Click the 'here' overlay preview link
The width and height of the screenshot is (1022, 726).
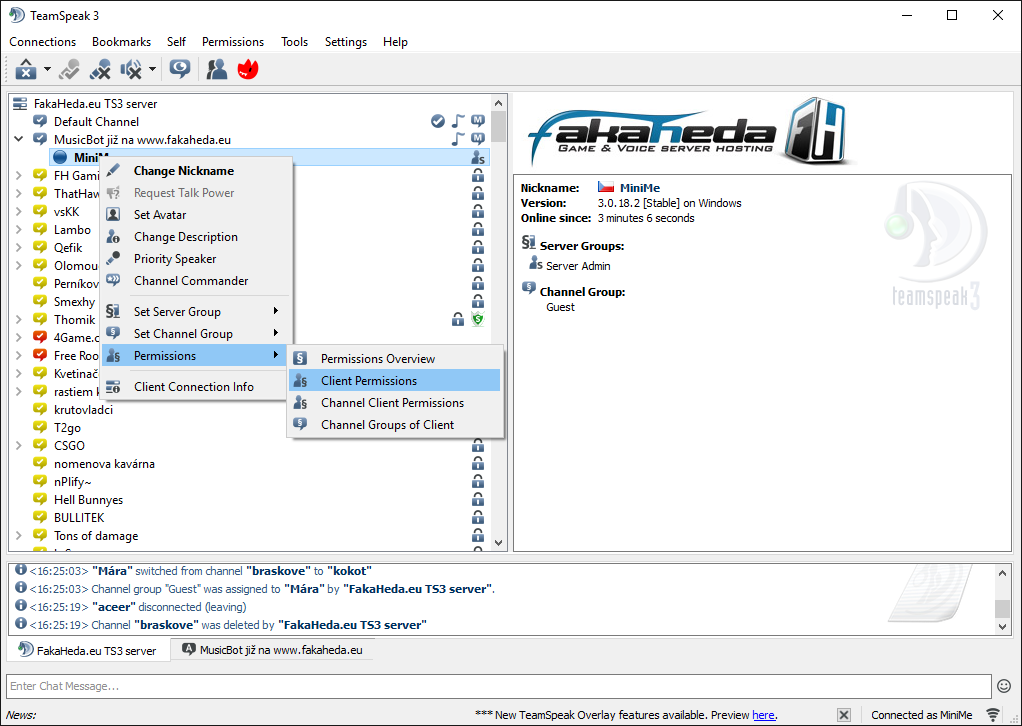[763, 715]
